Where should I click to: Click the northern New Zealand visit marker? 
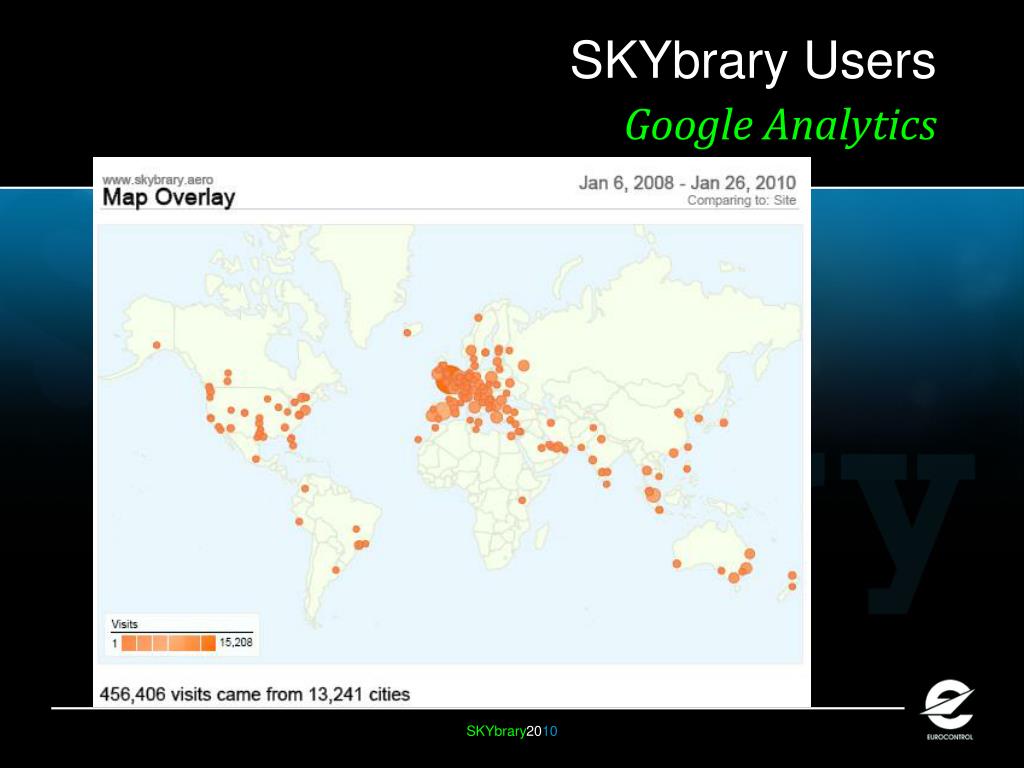coord(792,575)
